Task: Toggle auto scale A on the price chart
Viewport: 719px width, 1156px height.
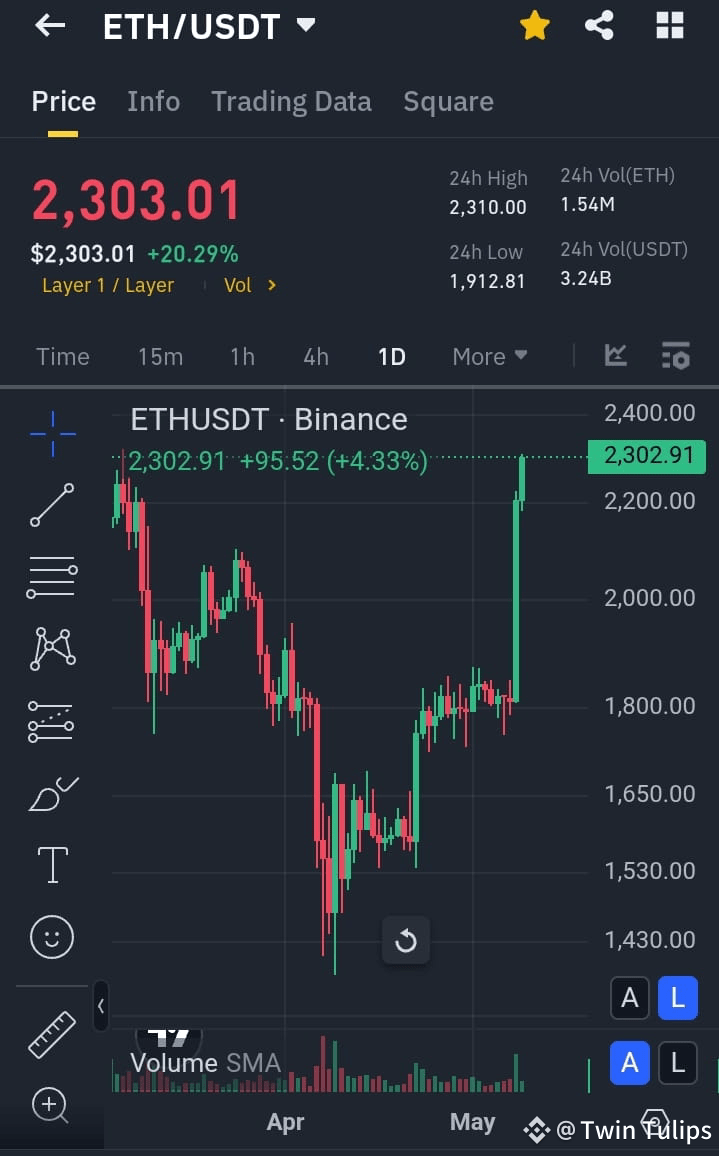Action: point(630,998)
